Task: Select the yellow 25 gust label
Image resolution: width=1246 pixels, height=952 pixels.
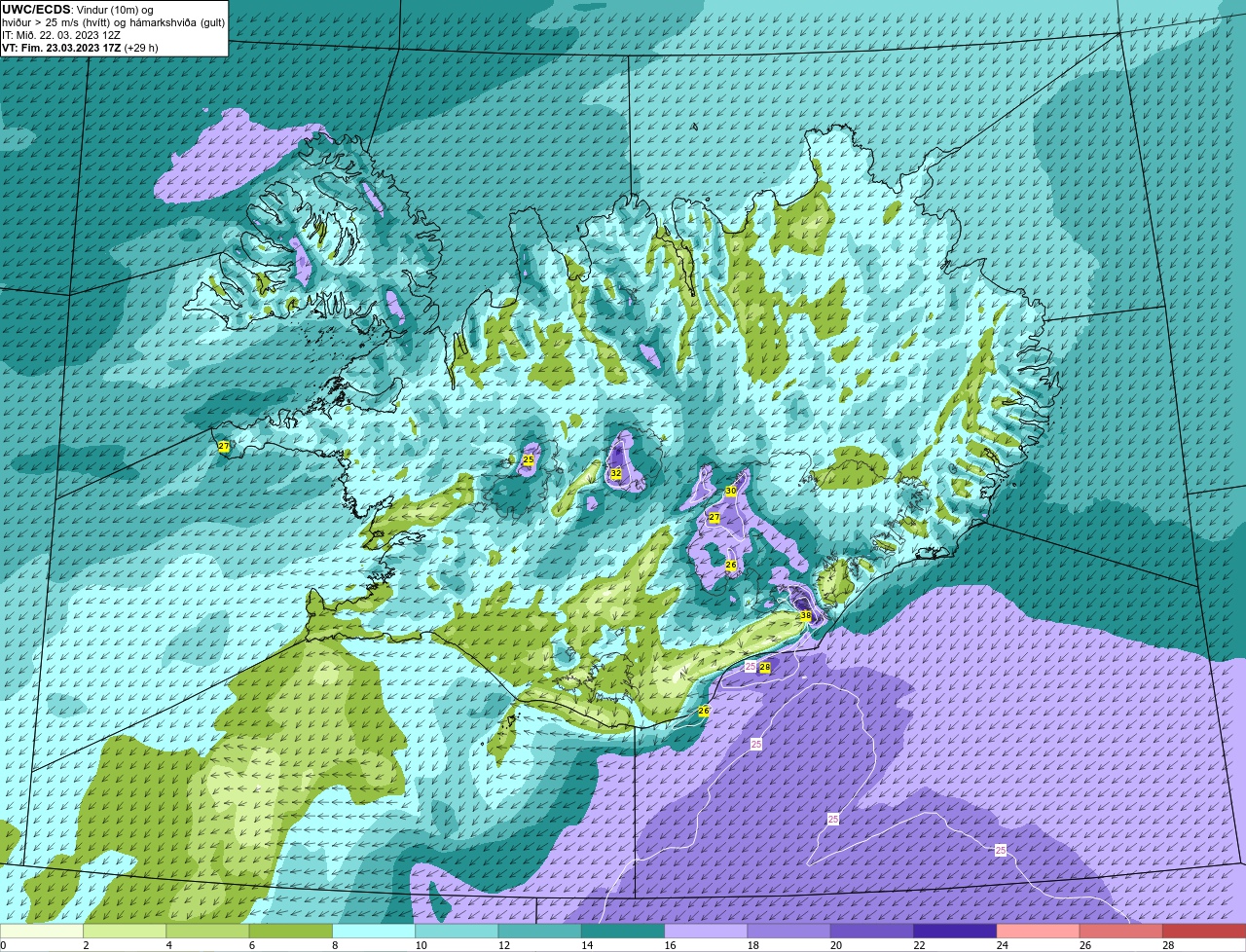Action: (x=529, y=459)
